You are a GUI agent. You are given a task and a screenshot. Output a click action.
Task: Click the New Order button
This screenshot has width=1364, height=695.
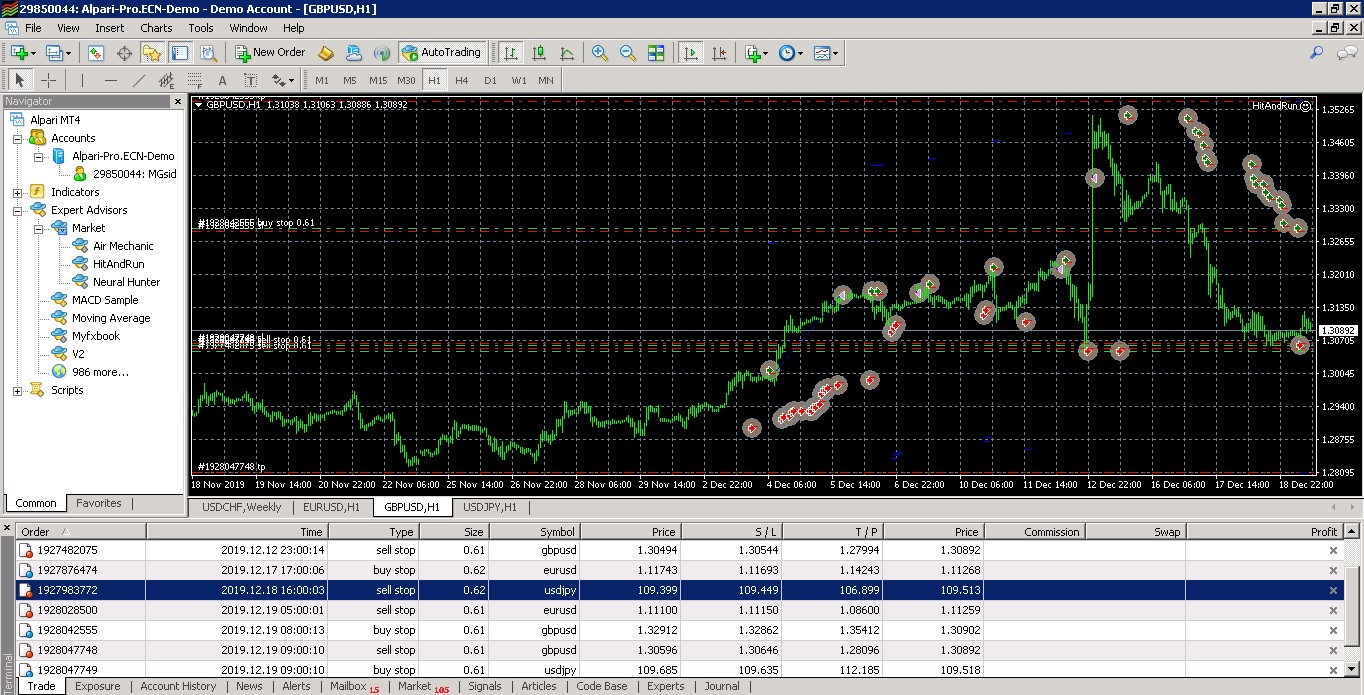(x=268, y=52)
